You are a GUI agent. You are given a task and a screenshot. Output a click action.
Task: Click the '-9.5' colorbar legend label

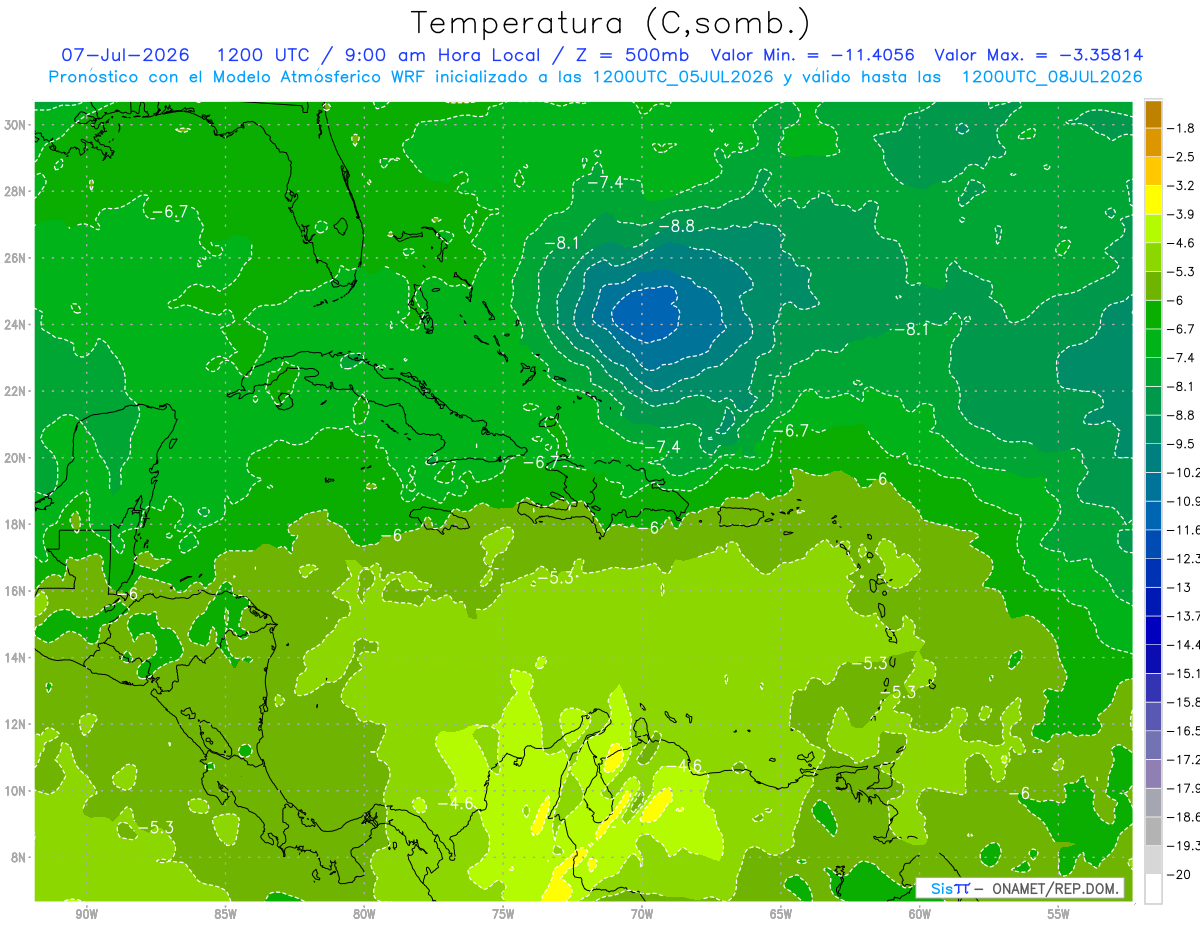[x=1183, y=443]
